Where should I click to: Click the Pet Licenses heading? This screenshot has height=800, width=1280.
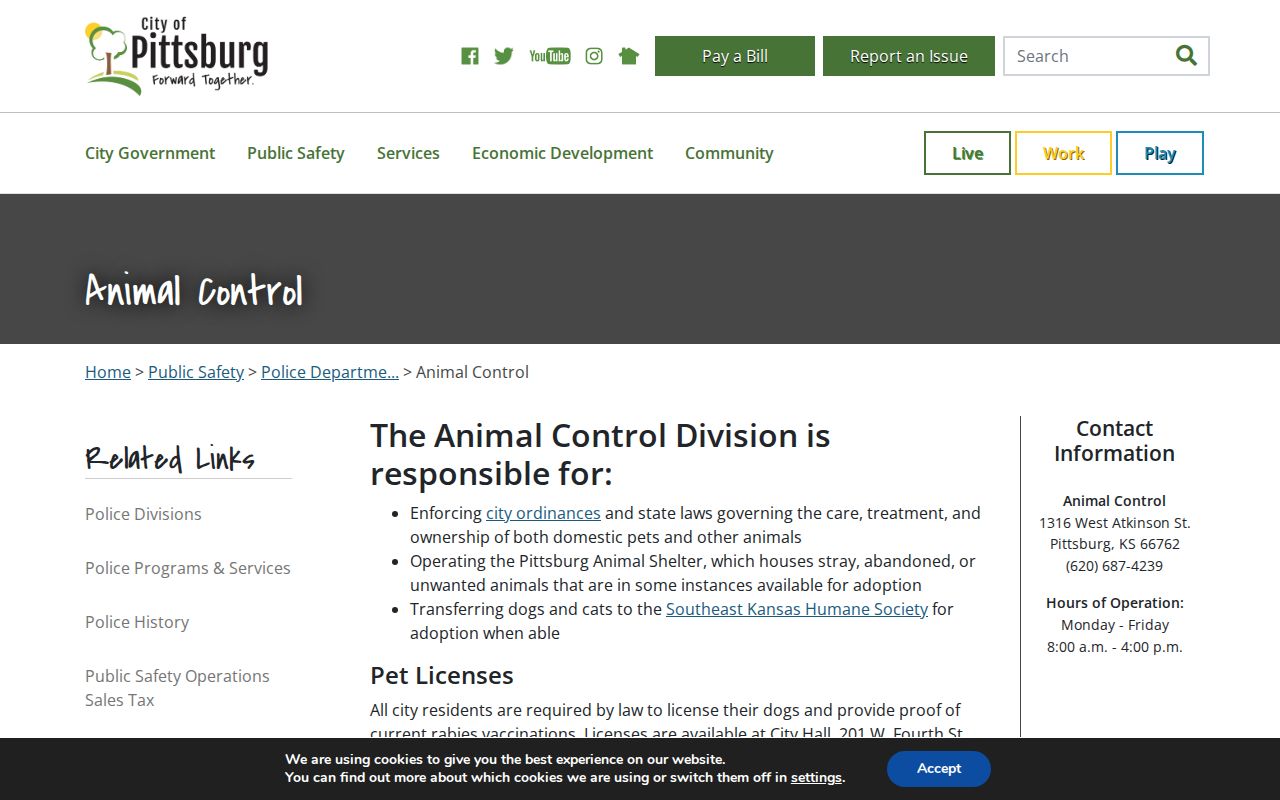pyautogui.click(x=442, y=676)
